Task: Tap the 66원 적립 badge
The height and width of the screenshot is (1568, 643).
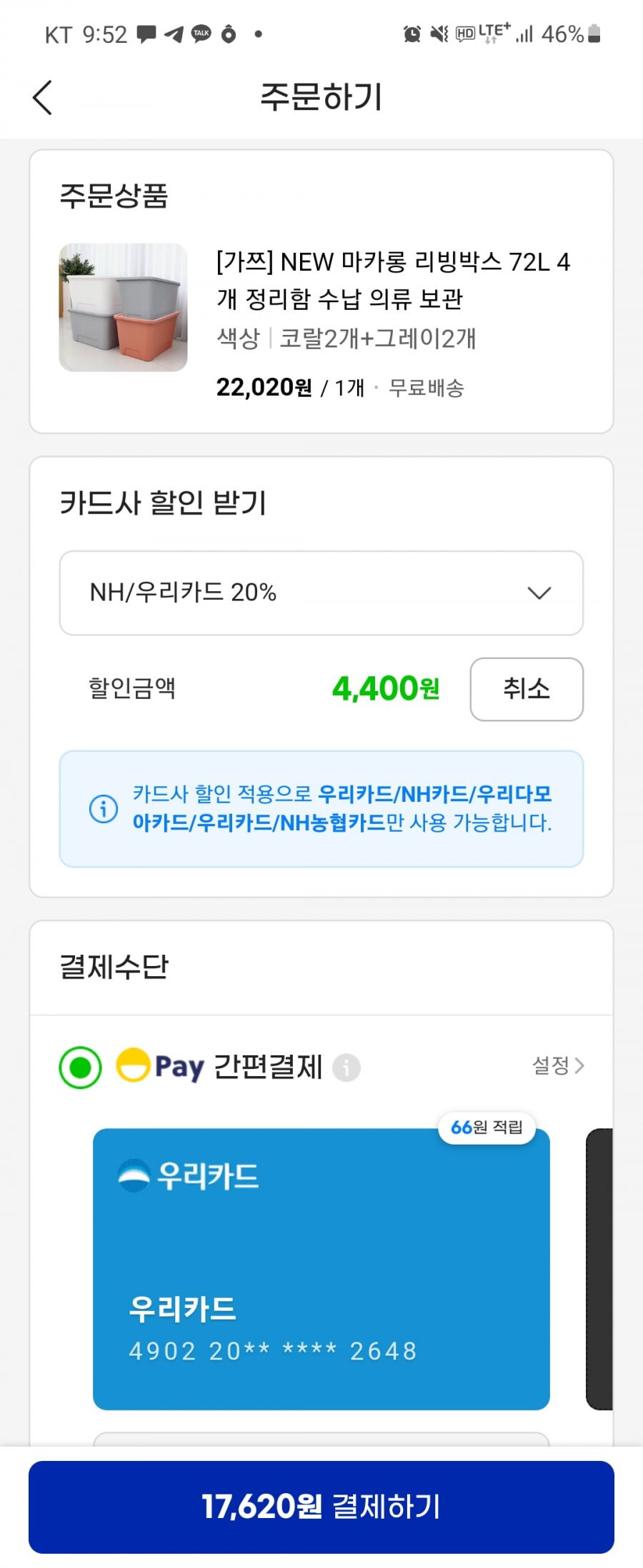Action: [x=487, y=1127]
